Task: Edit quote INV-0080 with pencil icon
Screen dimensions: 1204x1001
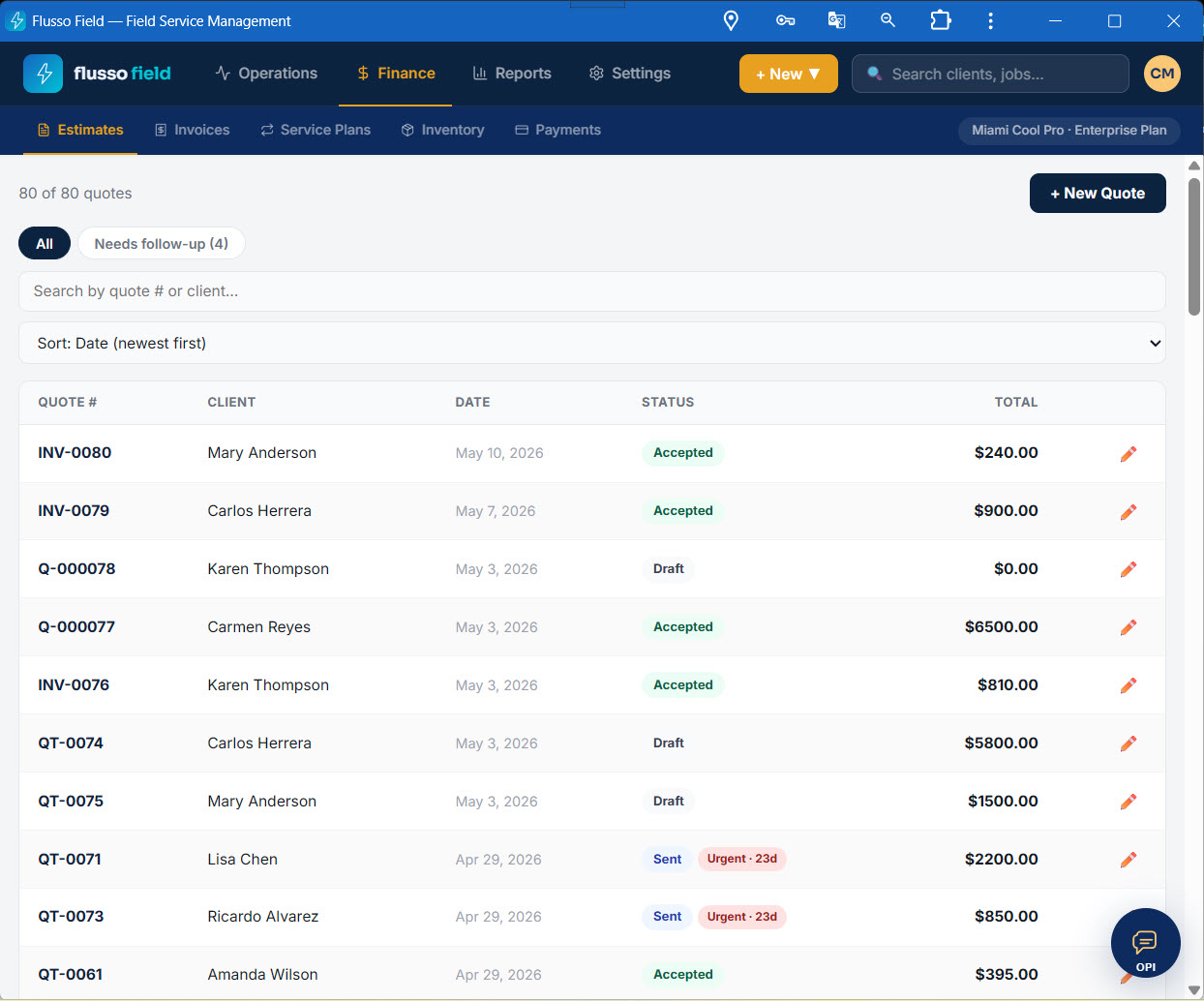Action: (x=1129, y=454)
